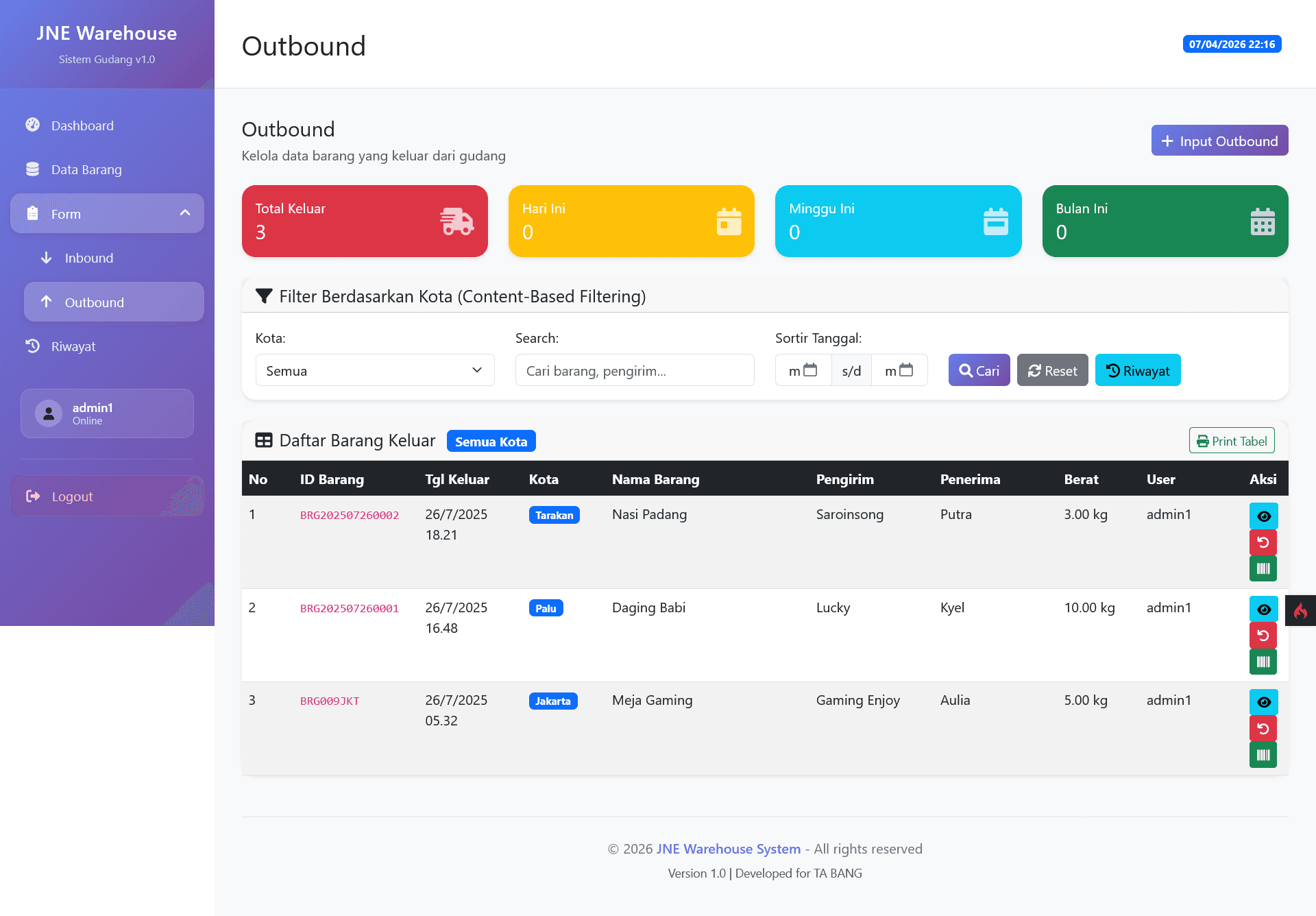The width and height of the screenshot is (1316, 916).
Task: Click the end date calendar picker icon
Action: coord(906,370)
